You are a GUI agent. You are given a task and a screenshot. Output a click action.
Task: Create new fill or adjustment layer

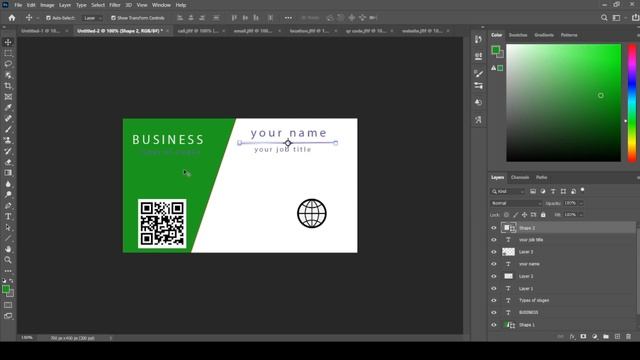[x=595, y=337]
